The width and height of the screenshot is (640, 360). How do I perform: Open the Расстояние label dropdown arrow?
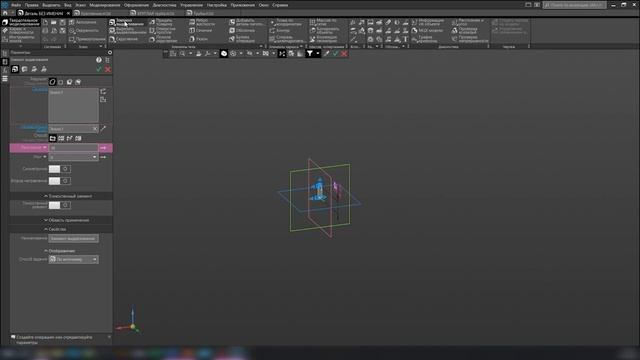click(45, 147)
